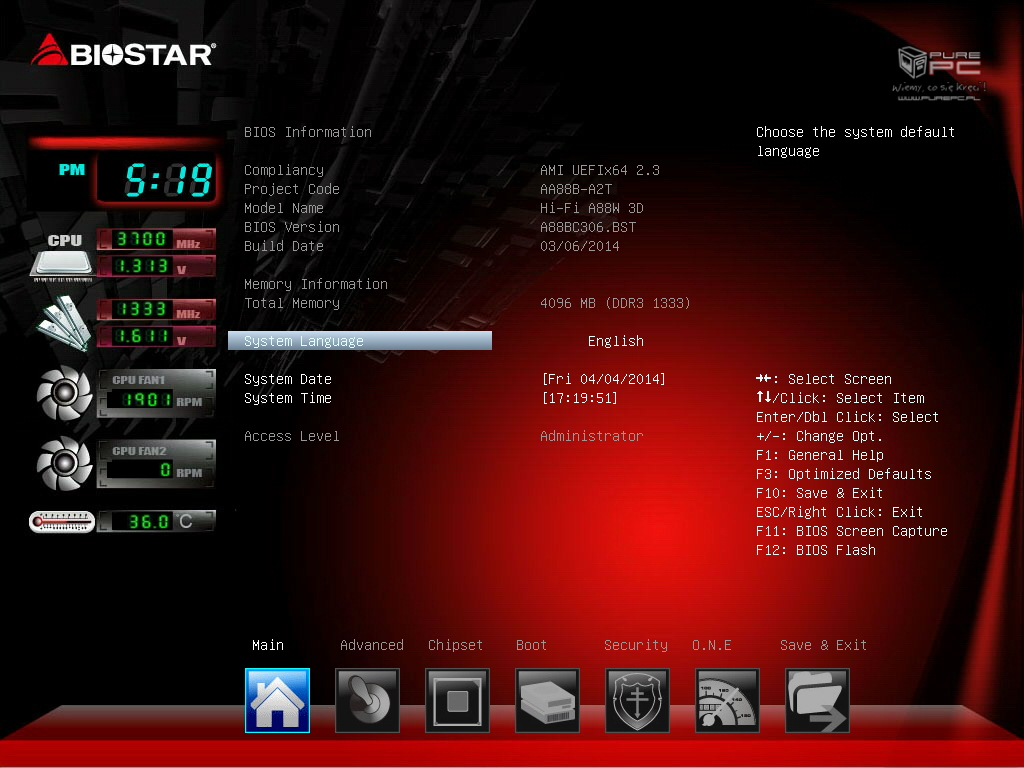Viewport: 1024px width, 768px height.
Task: Click the Project Code value AA88B-A2T
Action: (x=575, y=189)
